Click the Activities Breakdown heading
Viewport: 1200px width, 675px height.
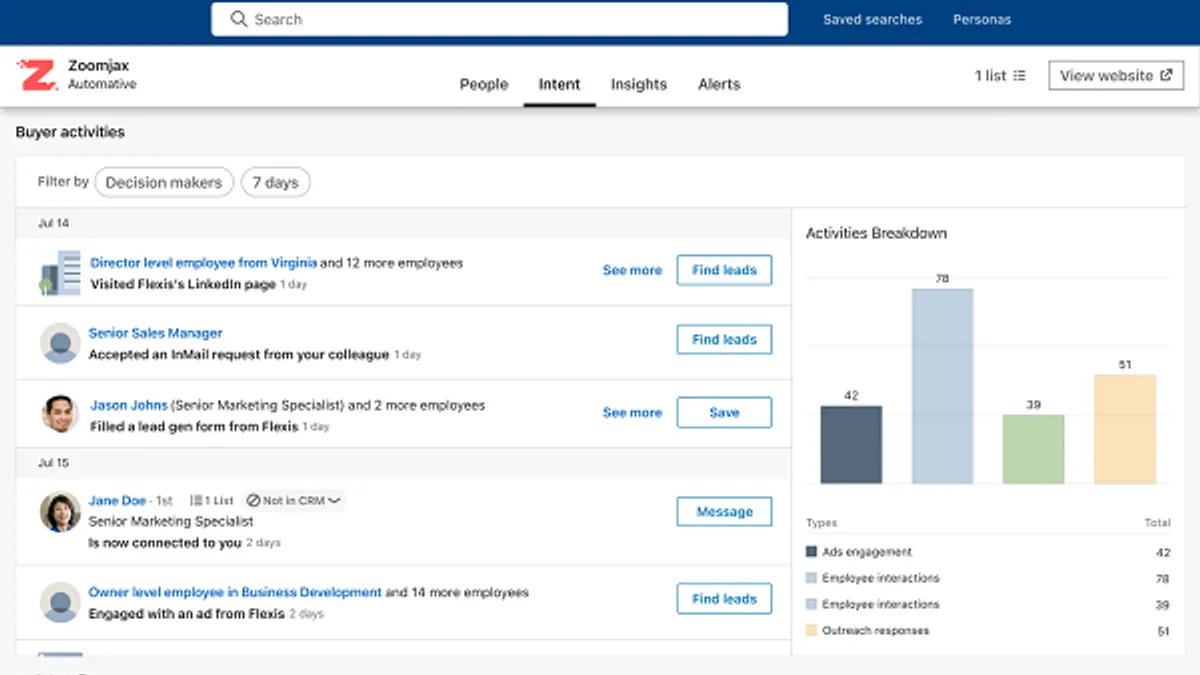(x=876, y=233)
